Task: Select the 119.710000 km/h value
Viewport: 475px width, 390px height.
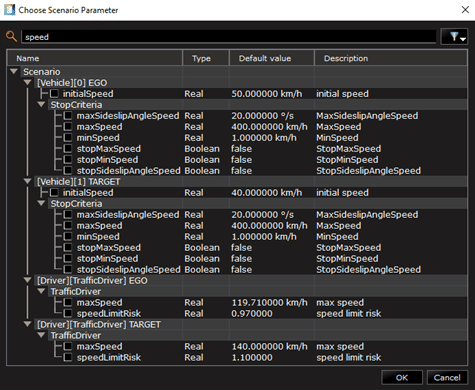Action: click(x=269, y=303)
